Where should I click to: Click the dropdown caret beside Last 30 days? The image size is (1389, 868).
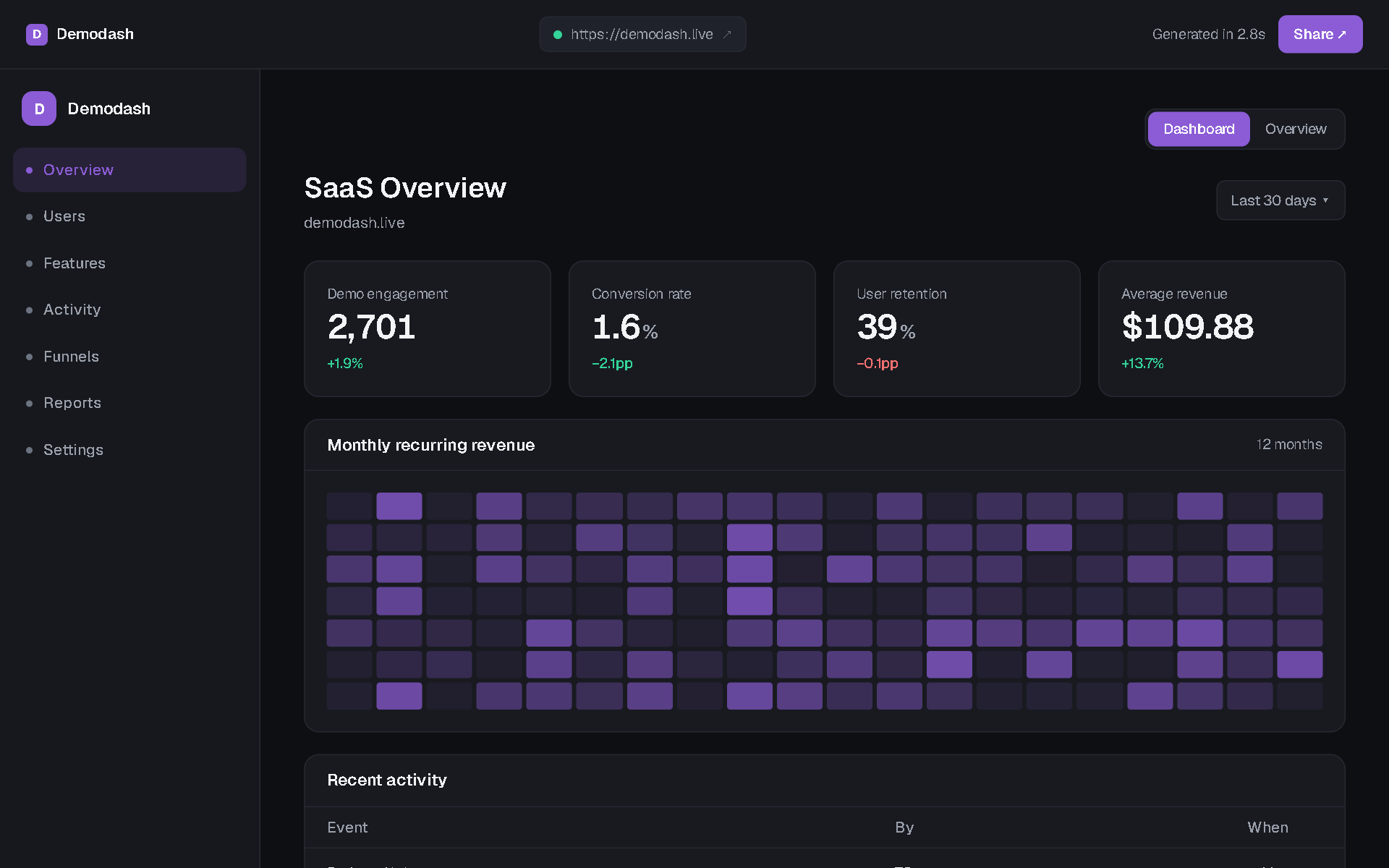(x=1325, y=200)
